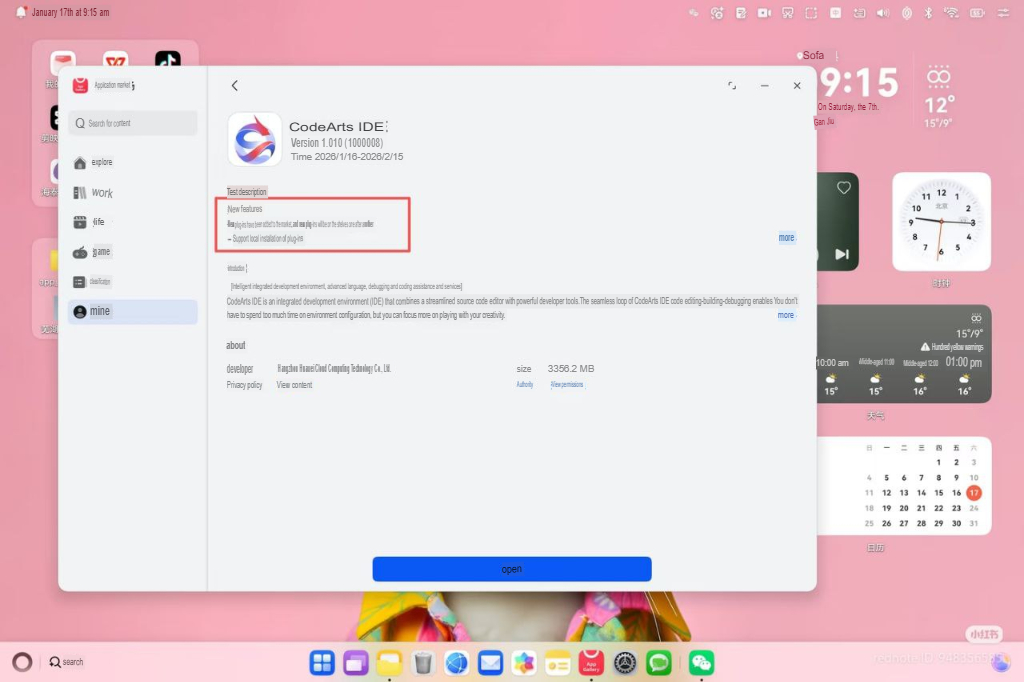Click the yellow warning alert in weather widget
The width and height of the screenshot is (1024, 682).
(x=952, y=347)
